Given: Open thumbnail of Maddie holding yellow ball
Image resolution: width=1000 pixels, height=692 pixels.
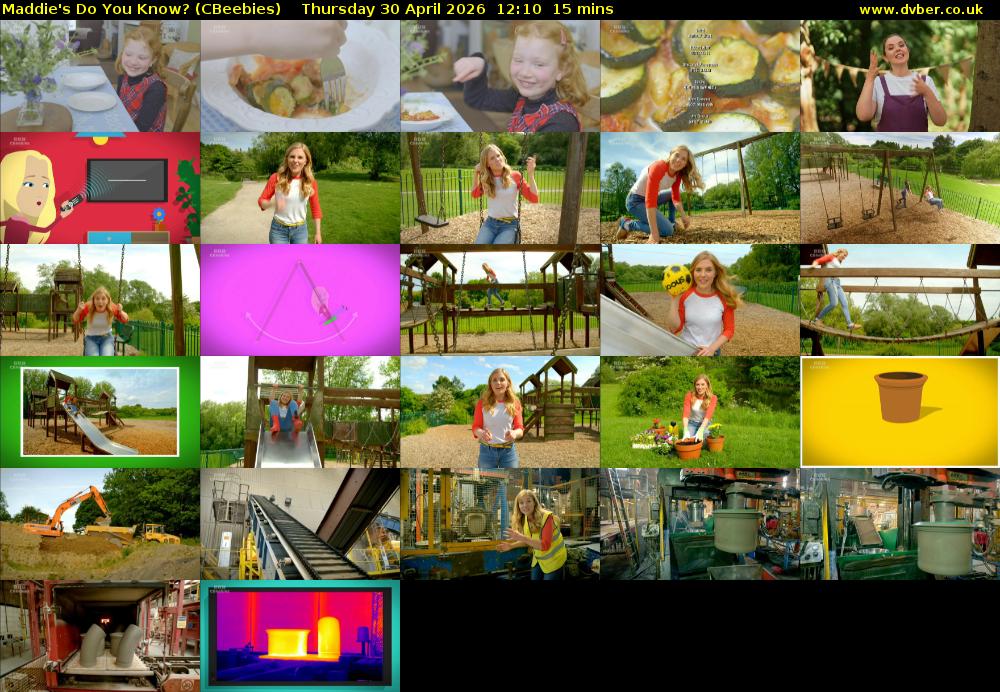Looking at the screenshot, I should tap(700, 300).
